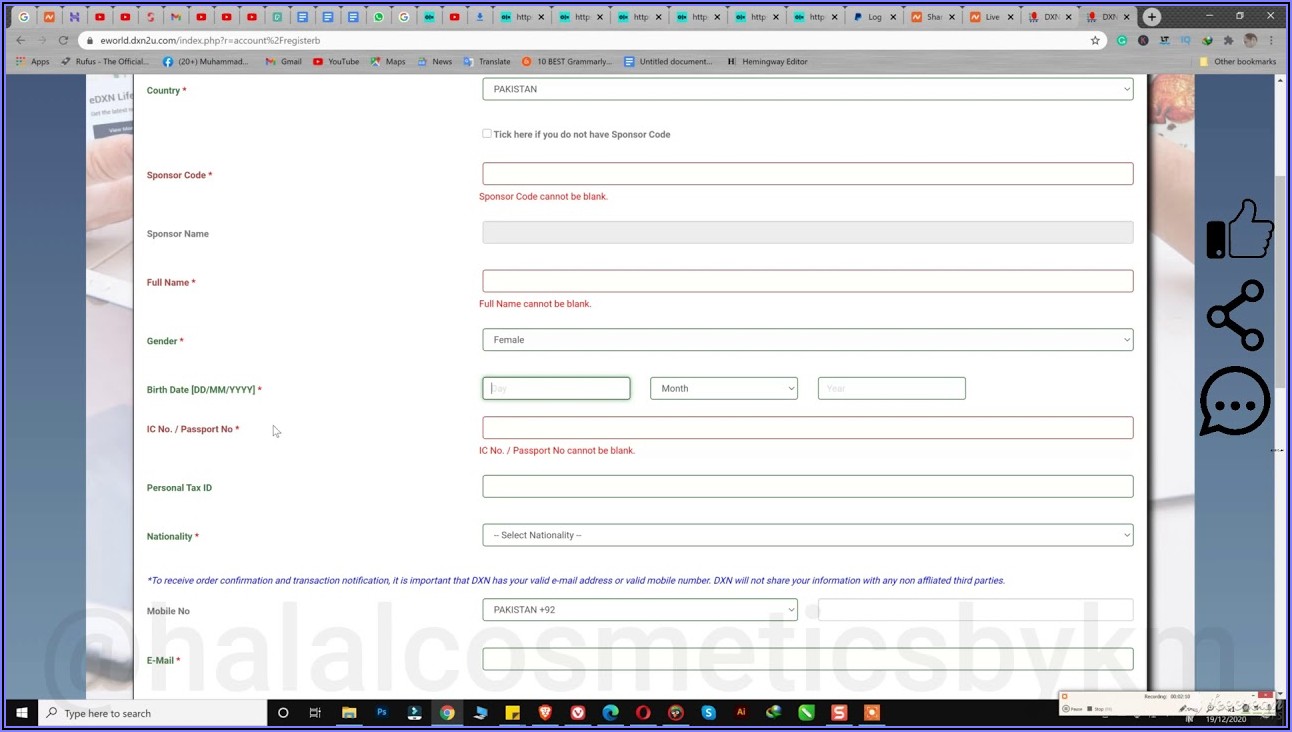The height and width of the screenshot is (732, 1292).
Task: Open the Month dropdown for birth date
Action: (723, 388)
